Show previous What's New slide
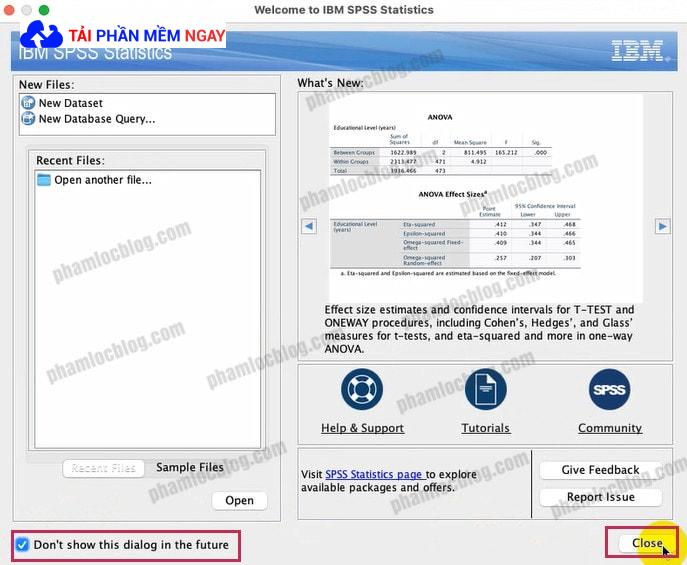The image size is (687, 565). (309, 226)
